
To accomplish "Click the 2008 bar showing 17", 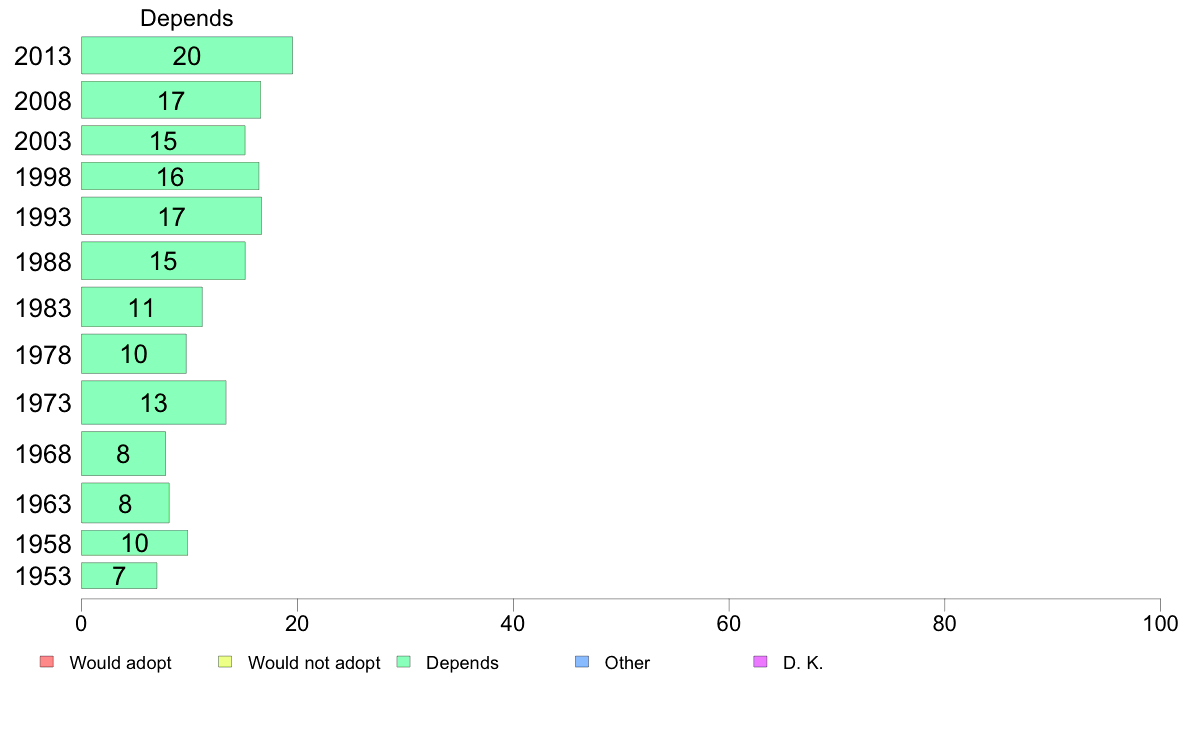I will coord(171,100).
